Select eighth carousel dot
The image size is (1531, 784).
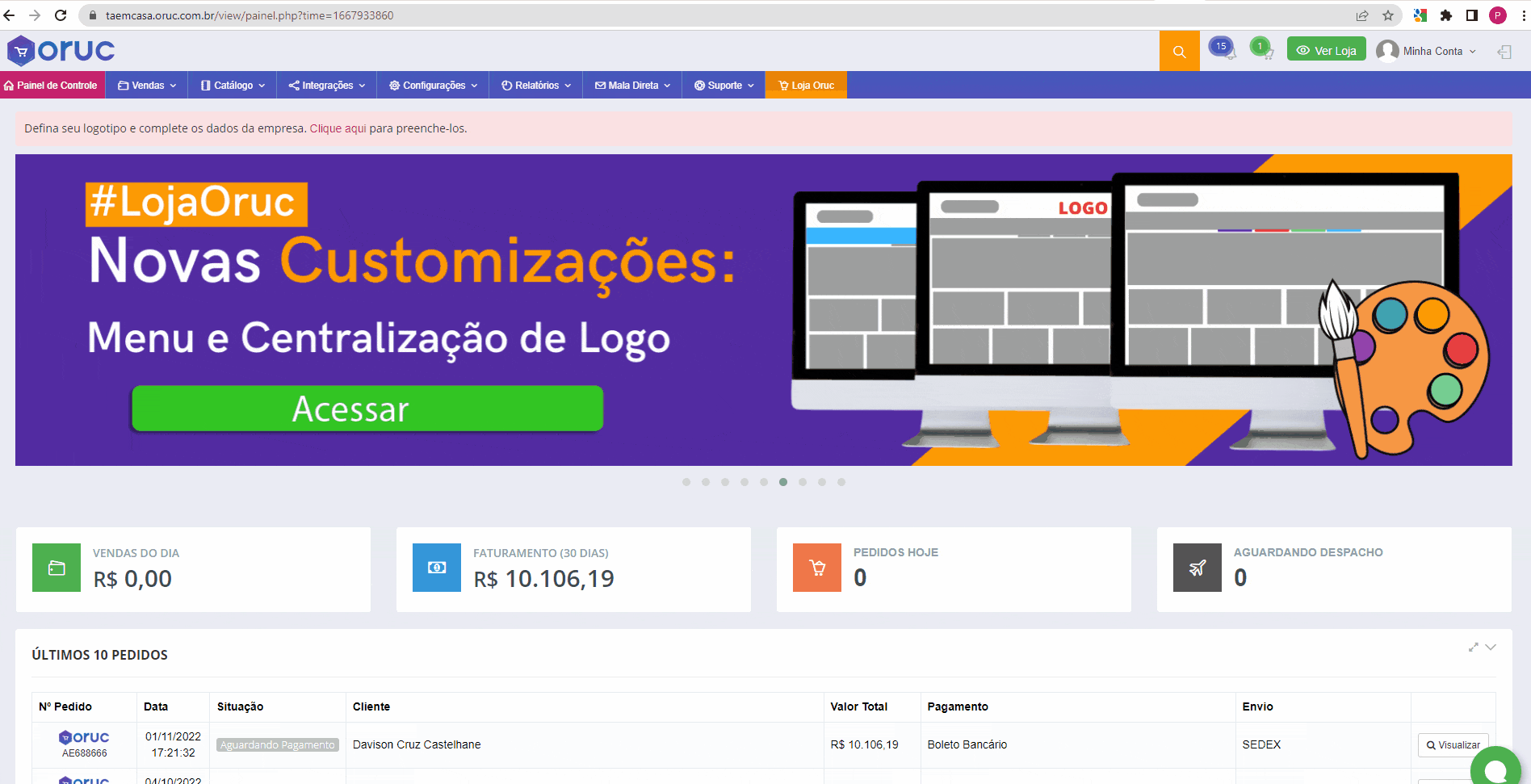(822, 482)
